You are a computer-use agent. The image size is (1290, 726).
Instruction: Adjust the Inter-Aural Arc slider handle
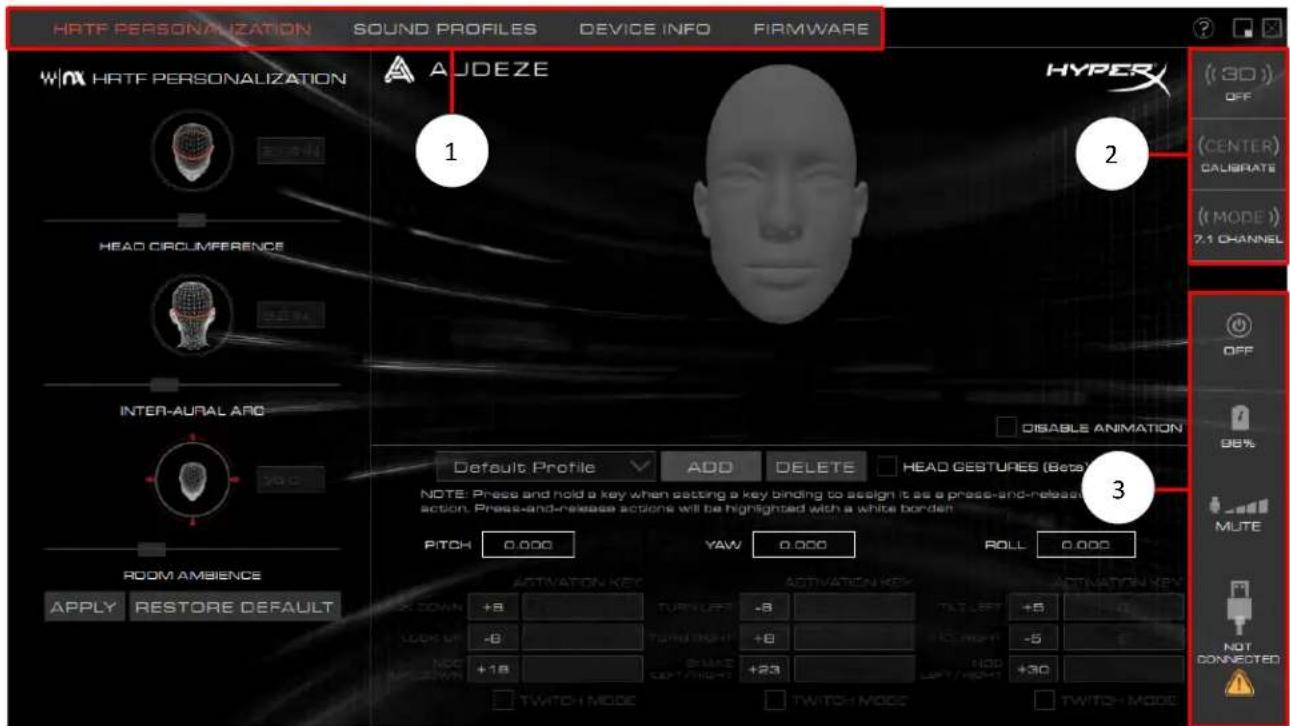165,384
